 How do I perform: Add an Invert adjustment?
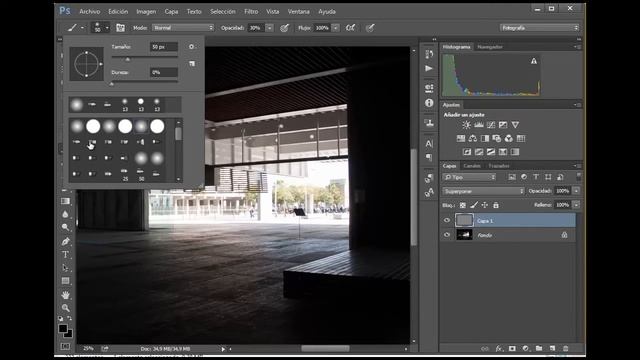pyautogui.click(x=467, y=152)
